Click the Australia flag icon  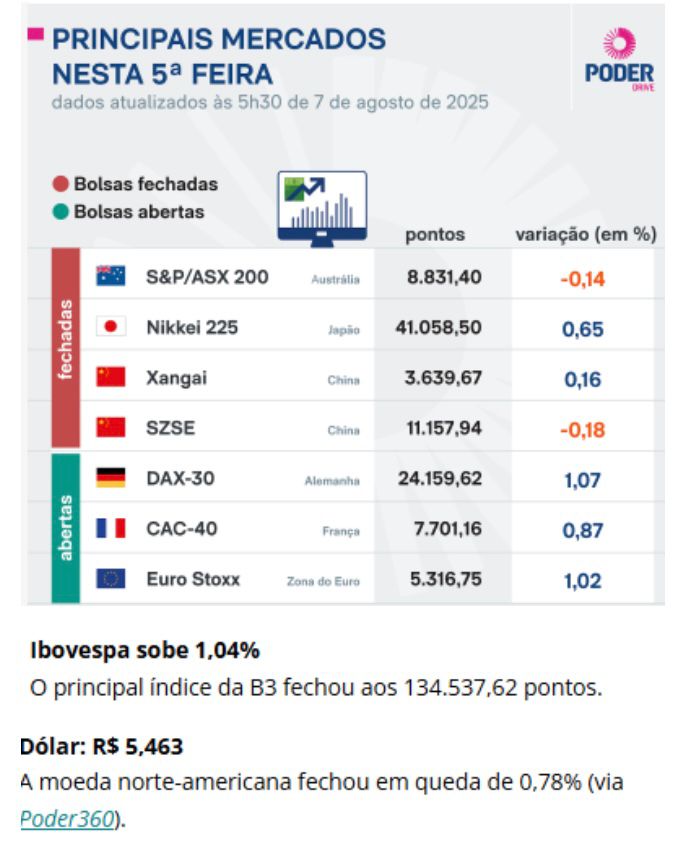click(111, 276)
